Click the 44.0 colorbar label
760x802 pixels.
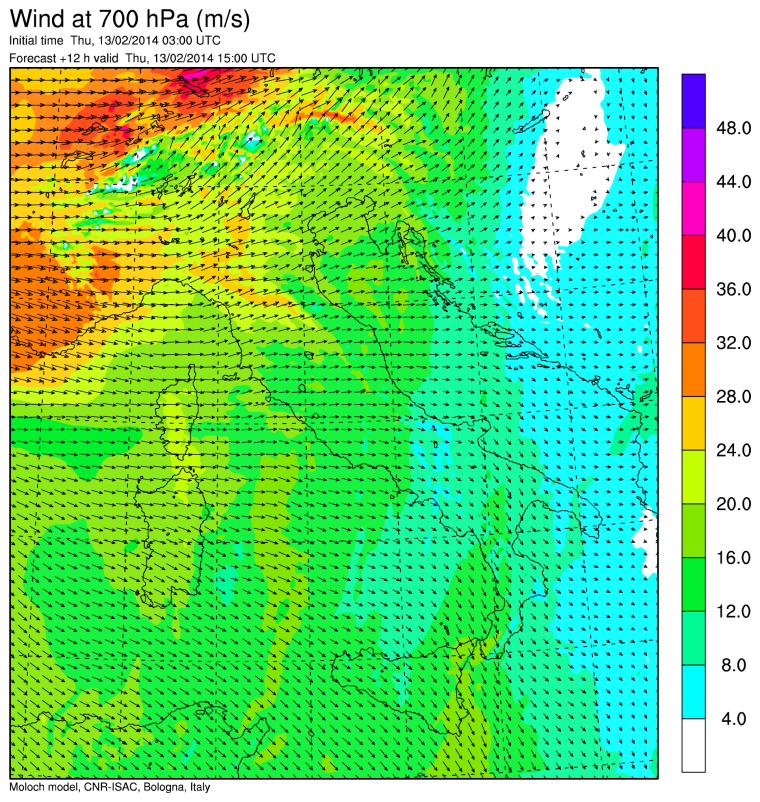(x=733, y=182)
